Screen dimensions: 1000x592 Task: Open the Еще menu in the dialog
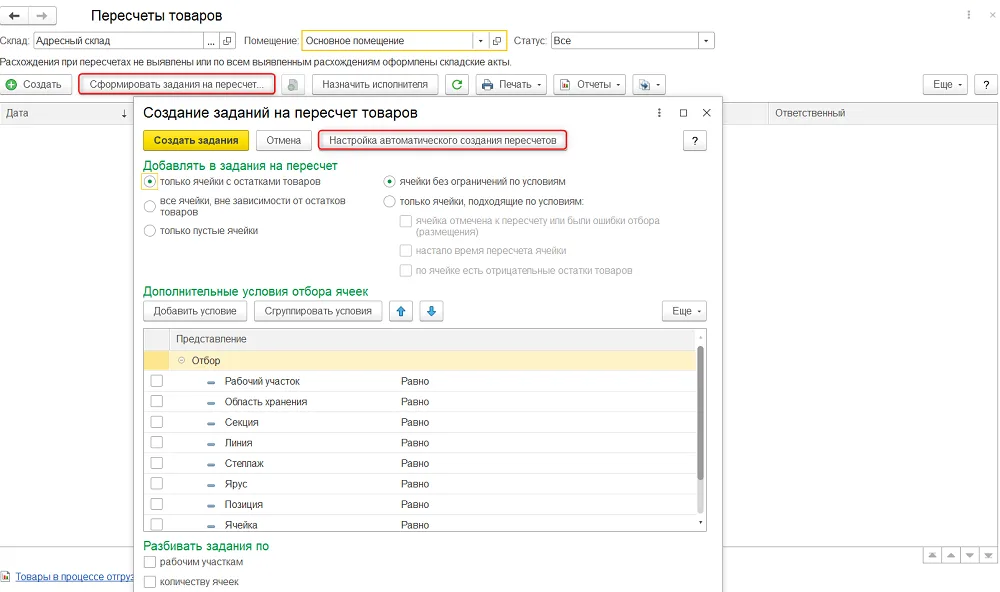684,311
